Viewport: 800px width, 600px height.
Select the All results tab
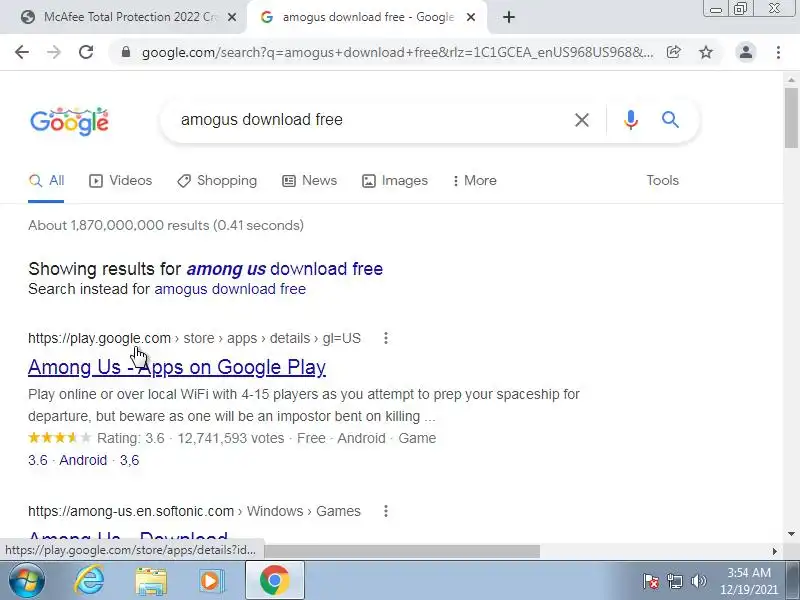pyautogui.click(x=46, y=181)
